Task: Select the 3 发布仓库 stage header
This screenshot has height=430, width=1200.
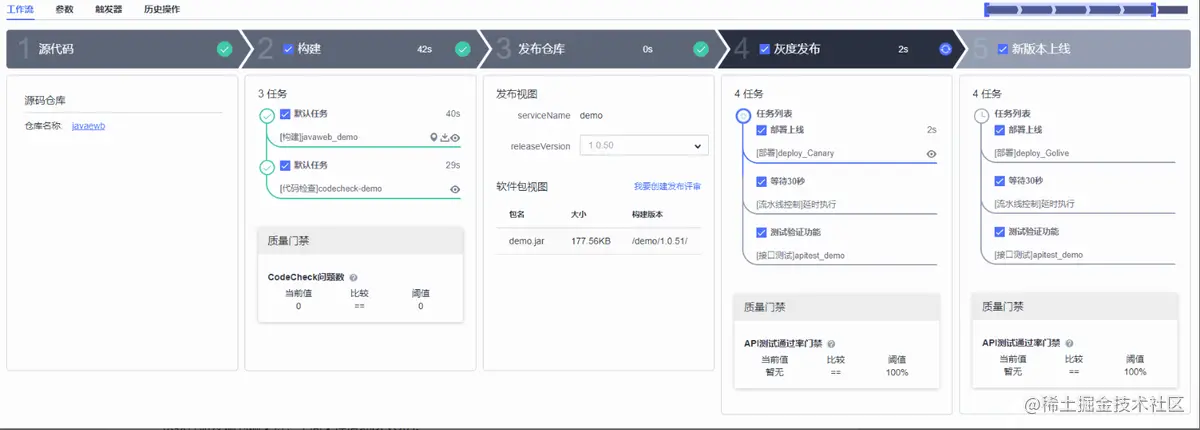Action: [x=599, y=48]
